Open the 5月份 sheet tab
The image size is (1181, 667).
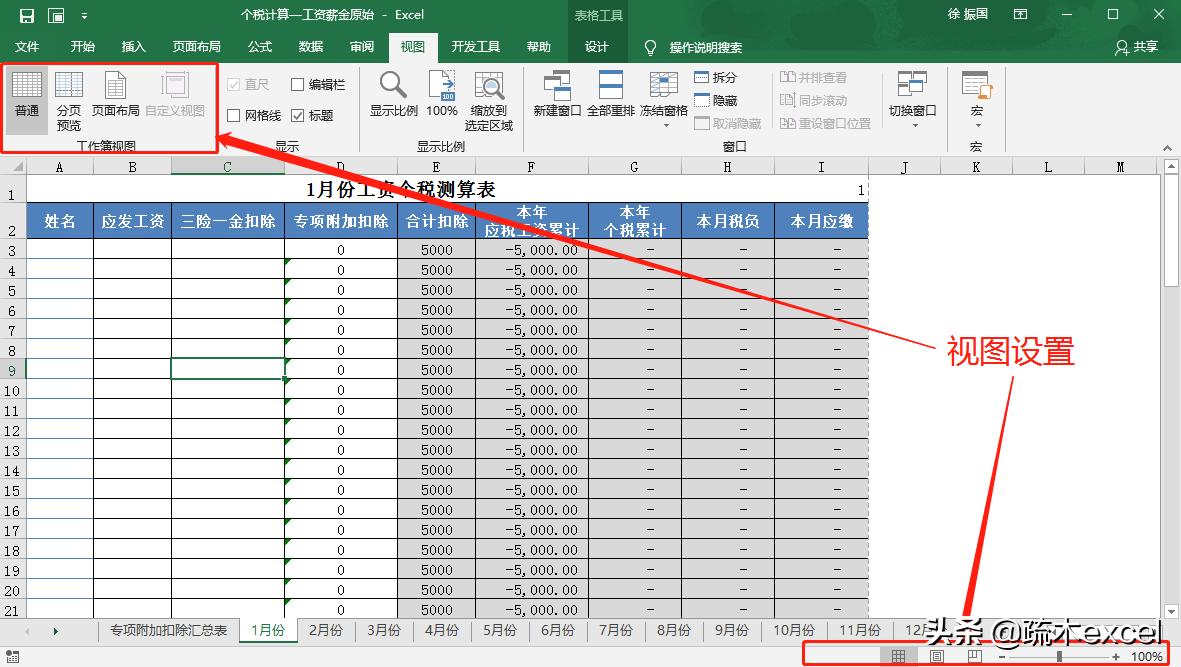coord(500,631)
